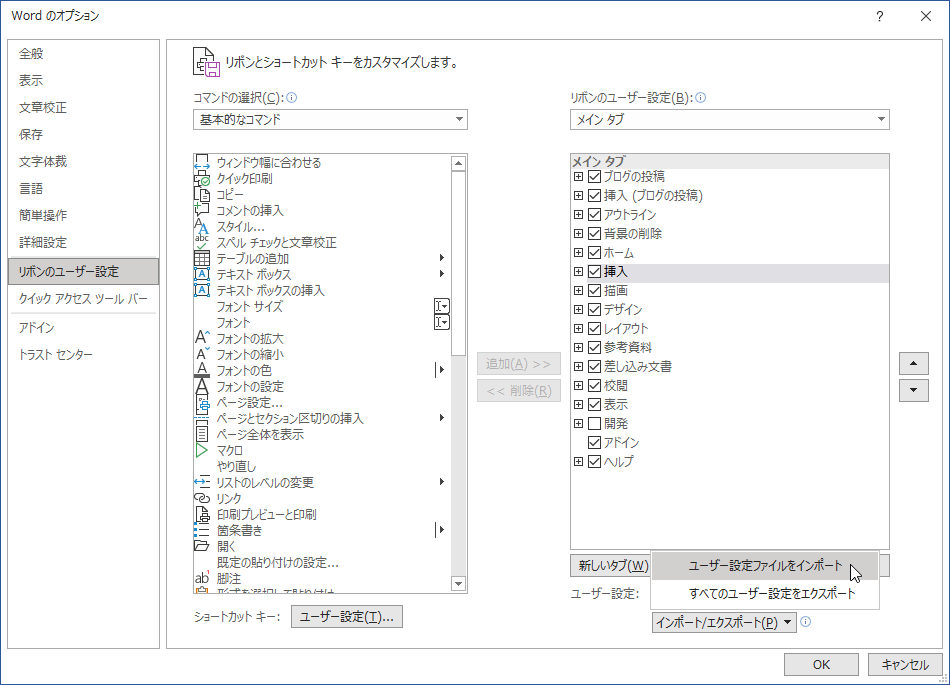The width and height of the screenshot is (950, 685).
Task: Click the キャンセル button
Action: 905,664
